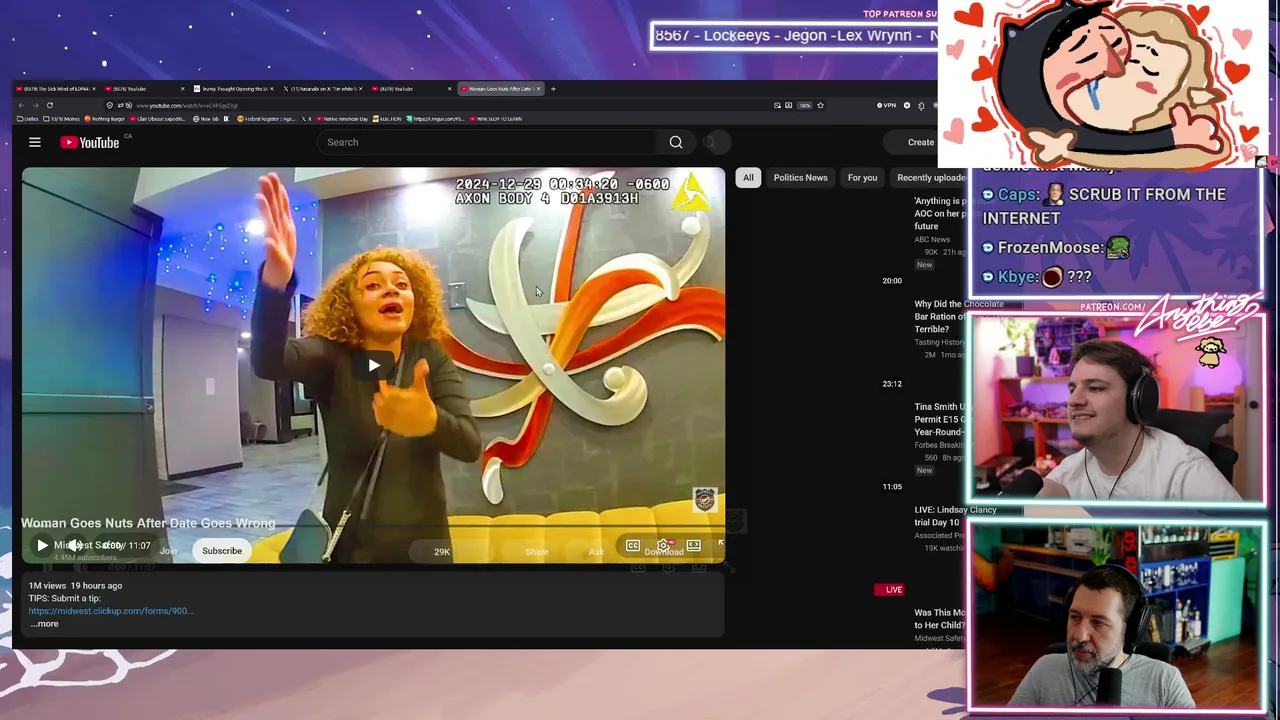1280x720 pixels.
Task: Select the 'Recently uploaded' filter chip
Action: click(929, 178)
